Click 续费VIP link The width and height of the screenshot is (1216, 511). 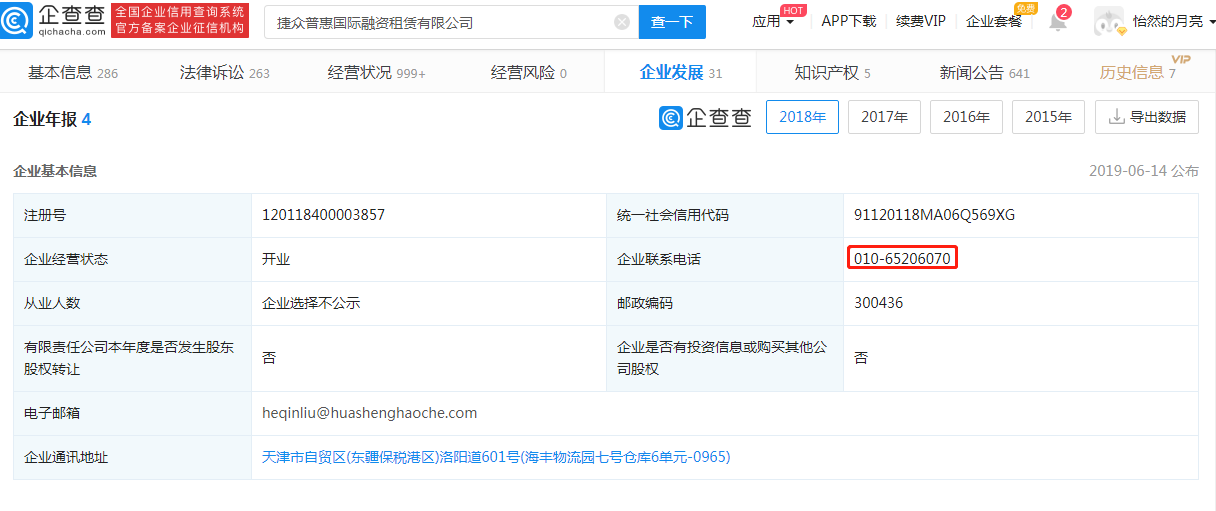921,21
